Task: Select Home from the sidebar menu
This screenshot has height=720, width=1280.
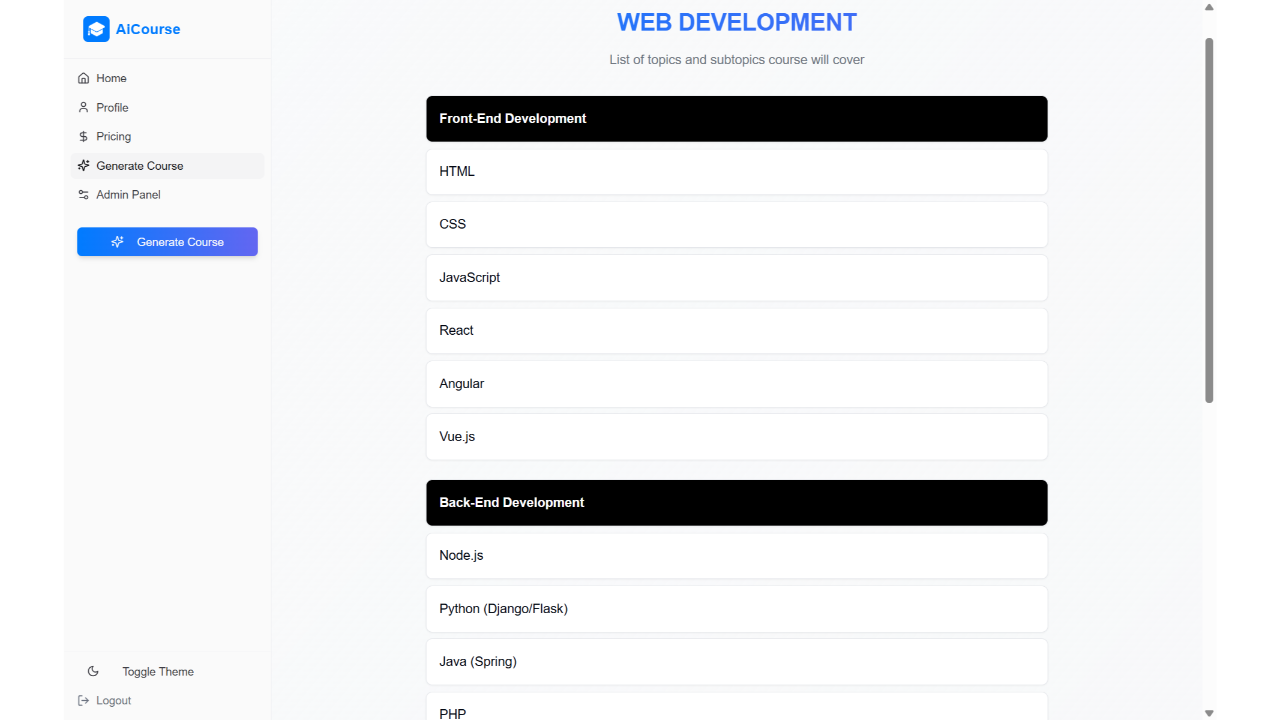Action: (x=112, y=77)
